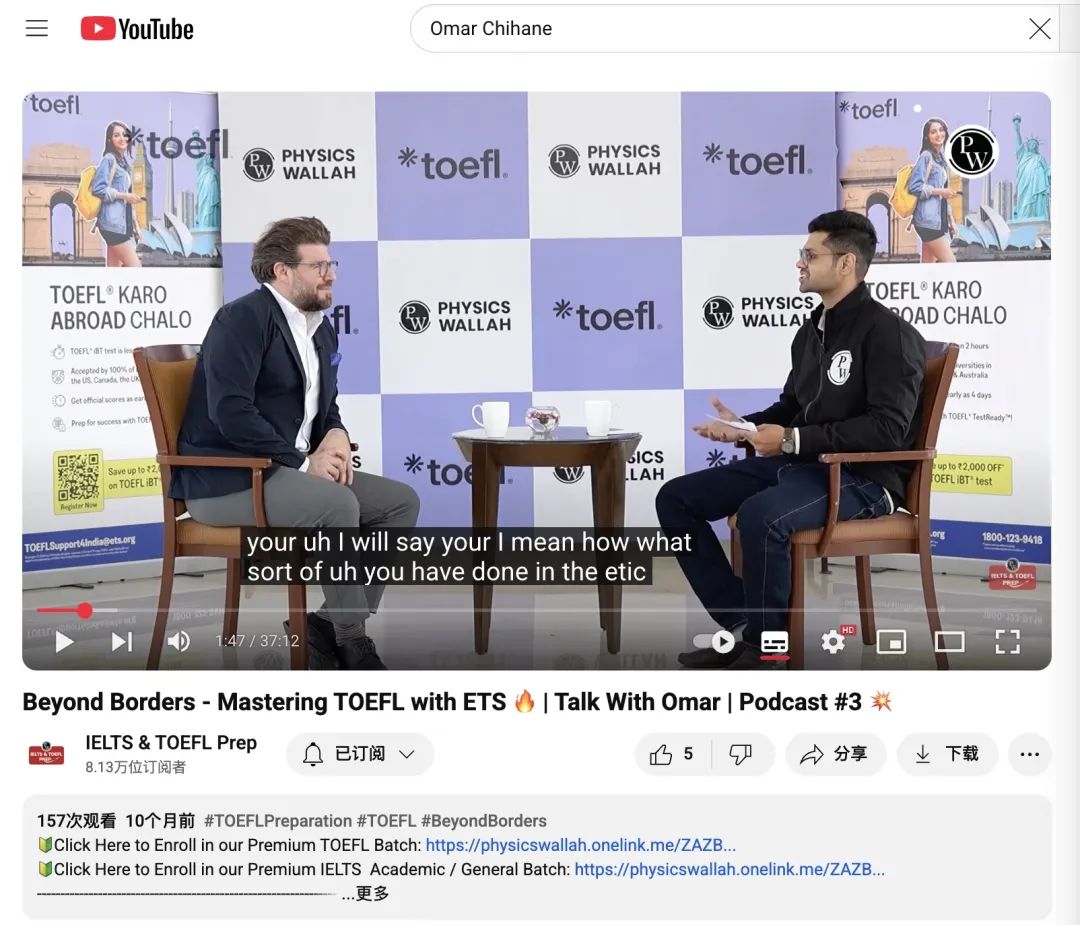Viewport: 1080px width, 925px height.
Task: Enter full screen mode
Action: pos(1007,642)
